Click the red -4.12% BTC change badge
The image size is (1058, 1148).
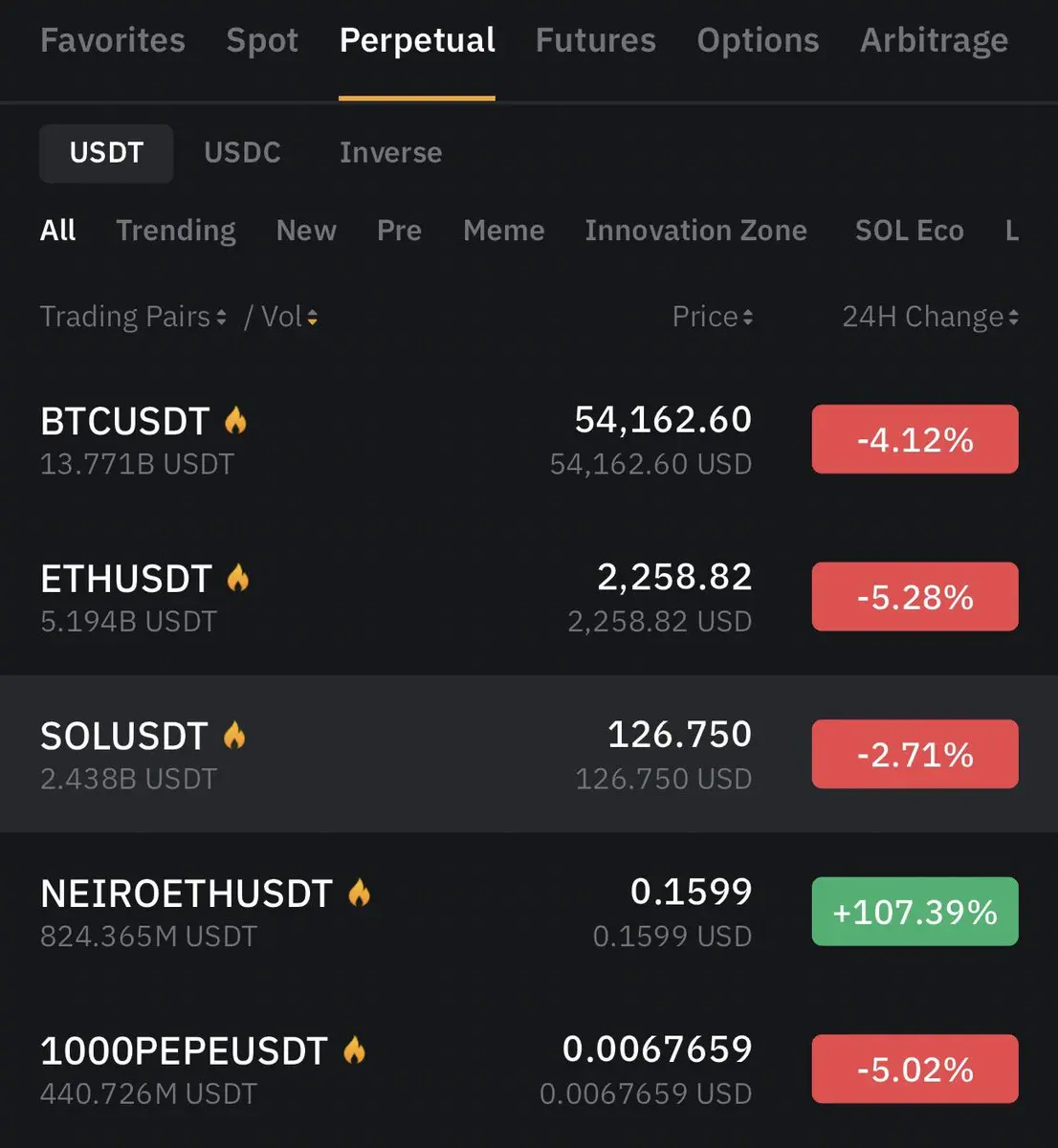click(915, 439)
